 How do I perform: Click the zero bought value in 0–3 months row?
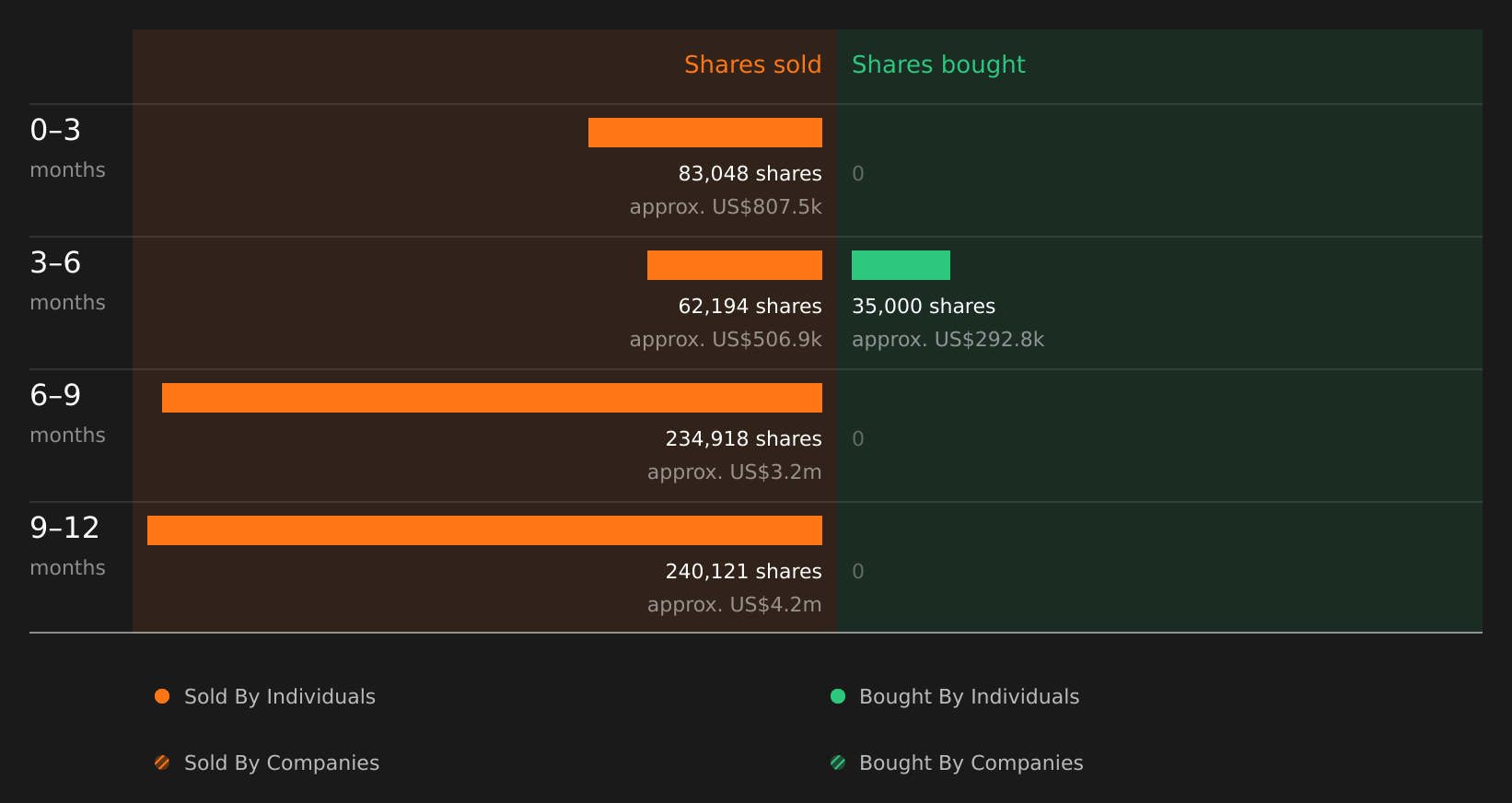click(858, 174)
